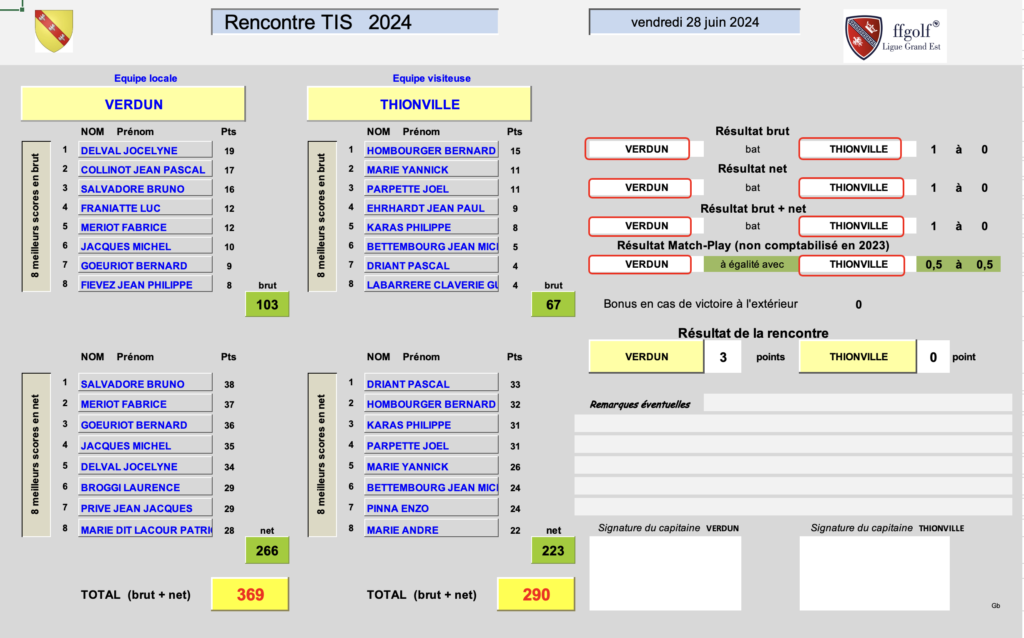Click the yellow VERDUN local team name cell
The width and height of the screenshot is (1024, 638).
[x=133, y=104]
